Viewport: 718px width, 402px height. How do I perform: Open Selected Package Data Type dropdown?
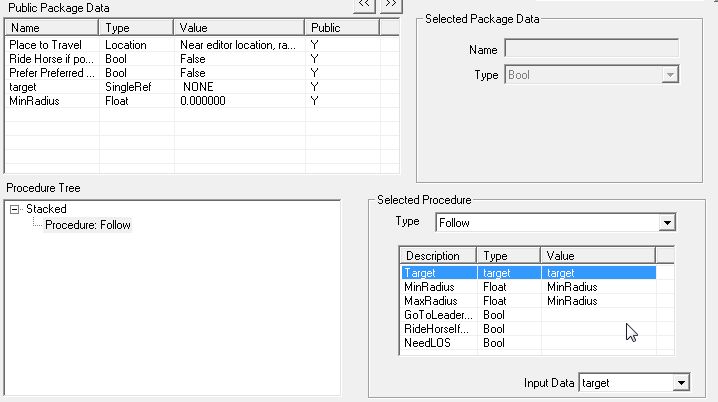pyautogui.click(x=670, y=75)
